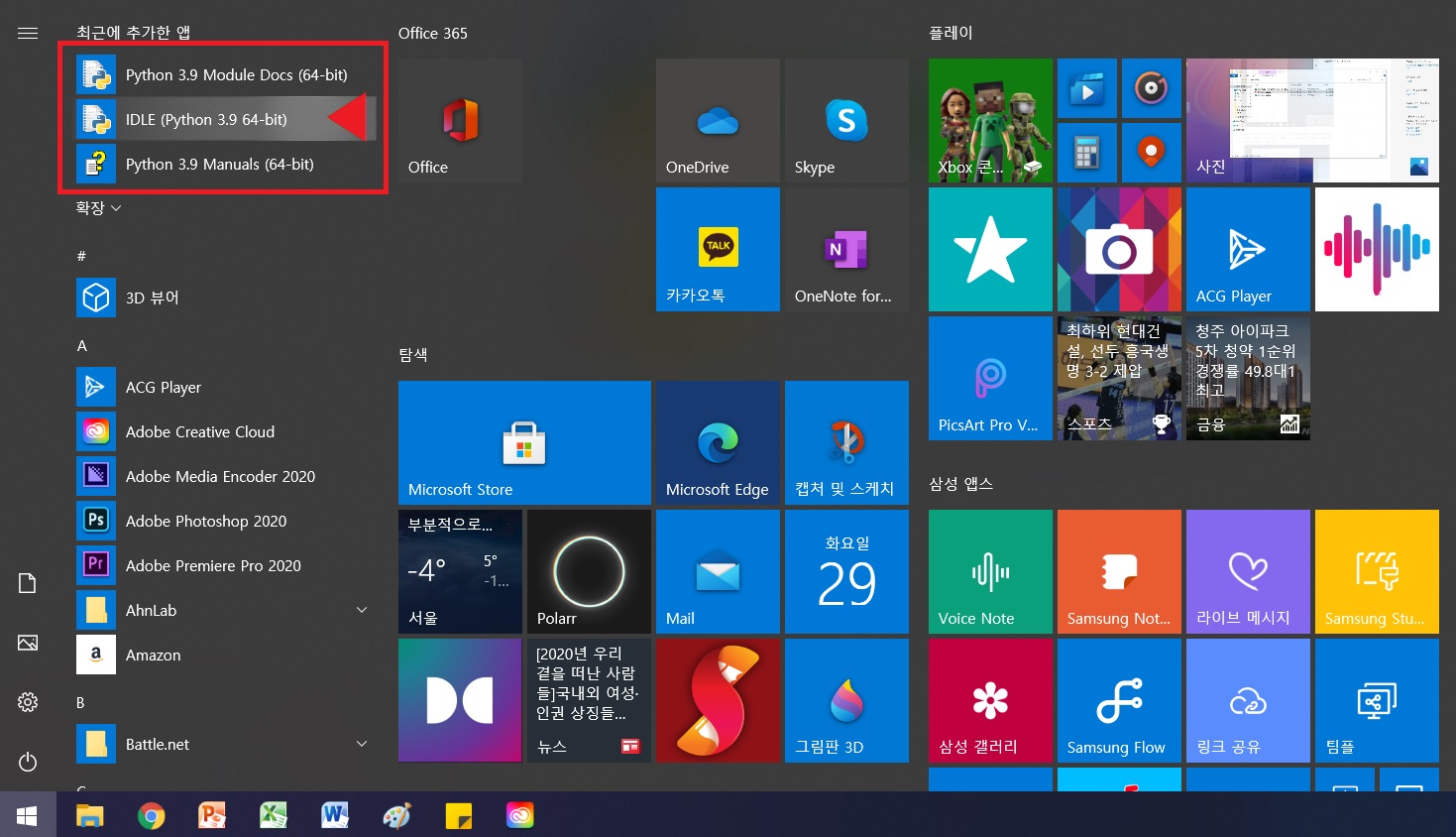Viewport: 1456px width, 837px height.
Task: Open the Polarr tile
Action: point(589,571)
